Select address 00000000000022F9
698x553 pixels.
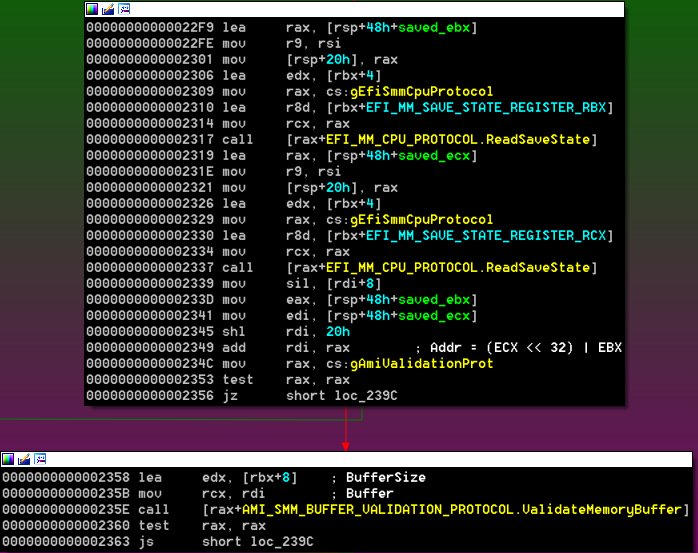150,28
